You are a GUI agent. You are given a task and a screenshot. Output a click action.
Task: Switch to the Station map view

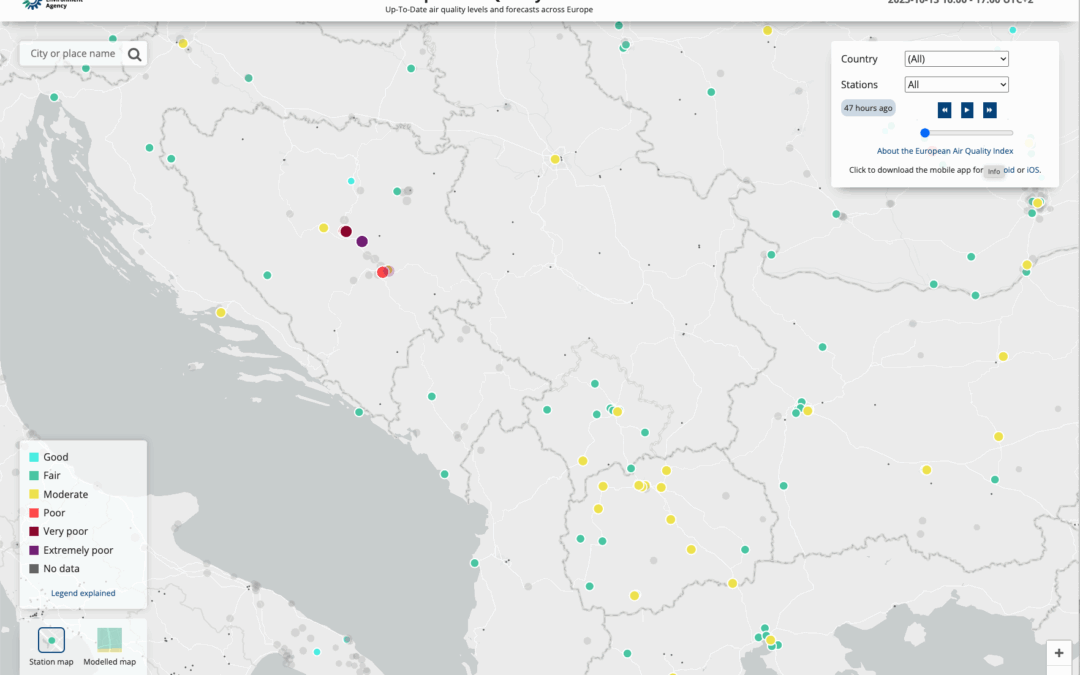coord(51,640)
